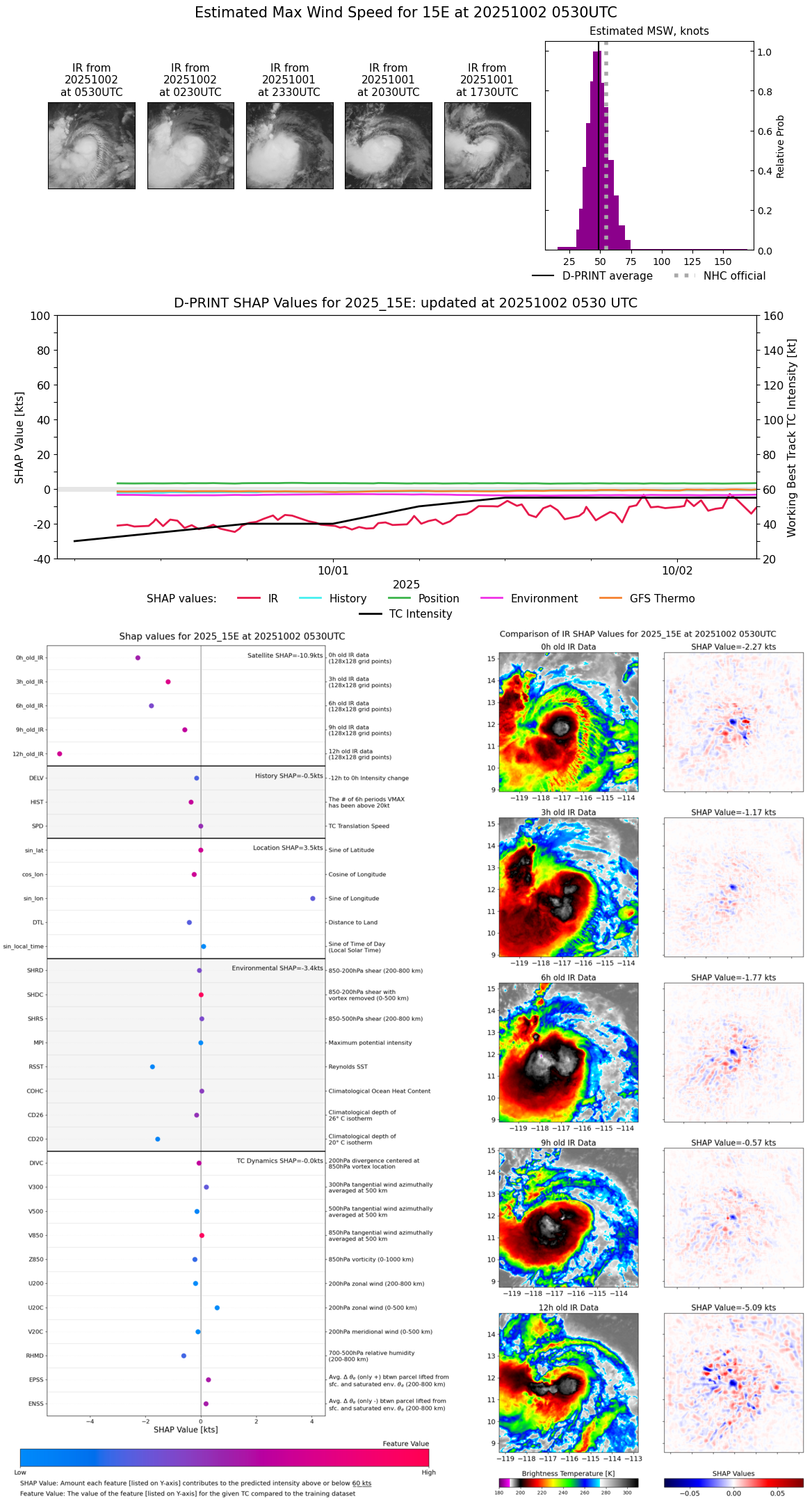
Task: Click the 'Climatological Ocean Heat Content' description
Action: 380,1091
